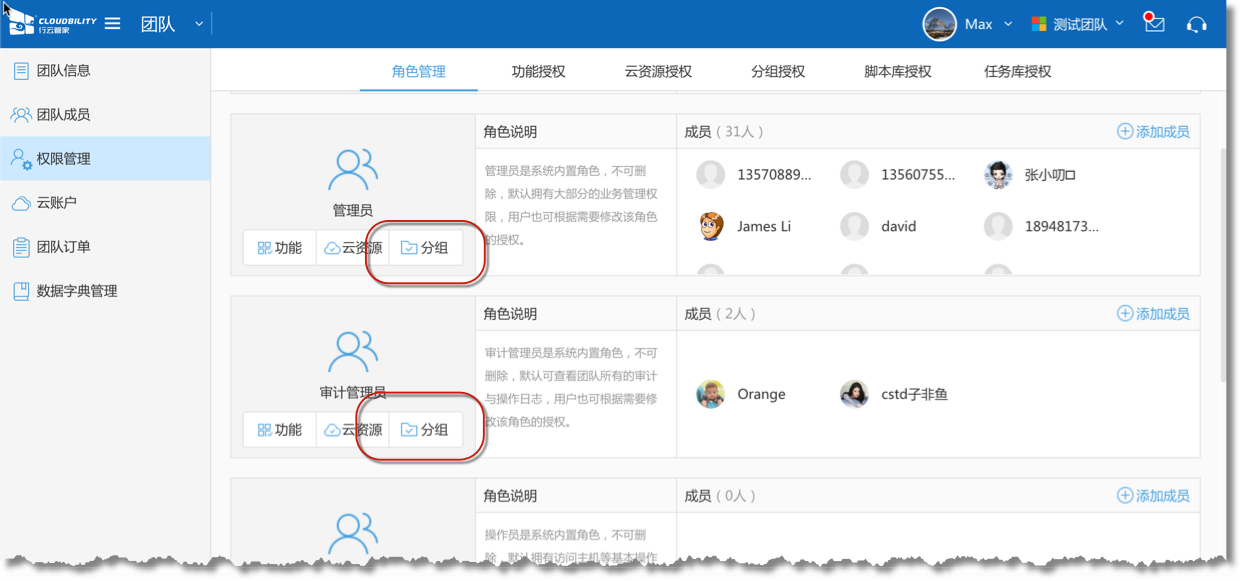Click Orange member avatar

(711, 394)
